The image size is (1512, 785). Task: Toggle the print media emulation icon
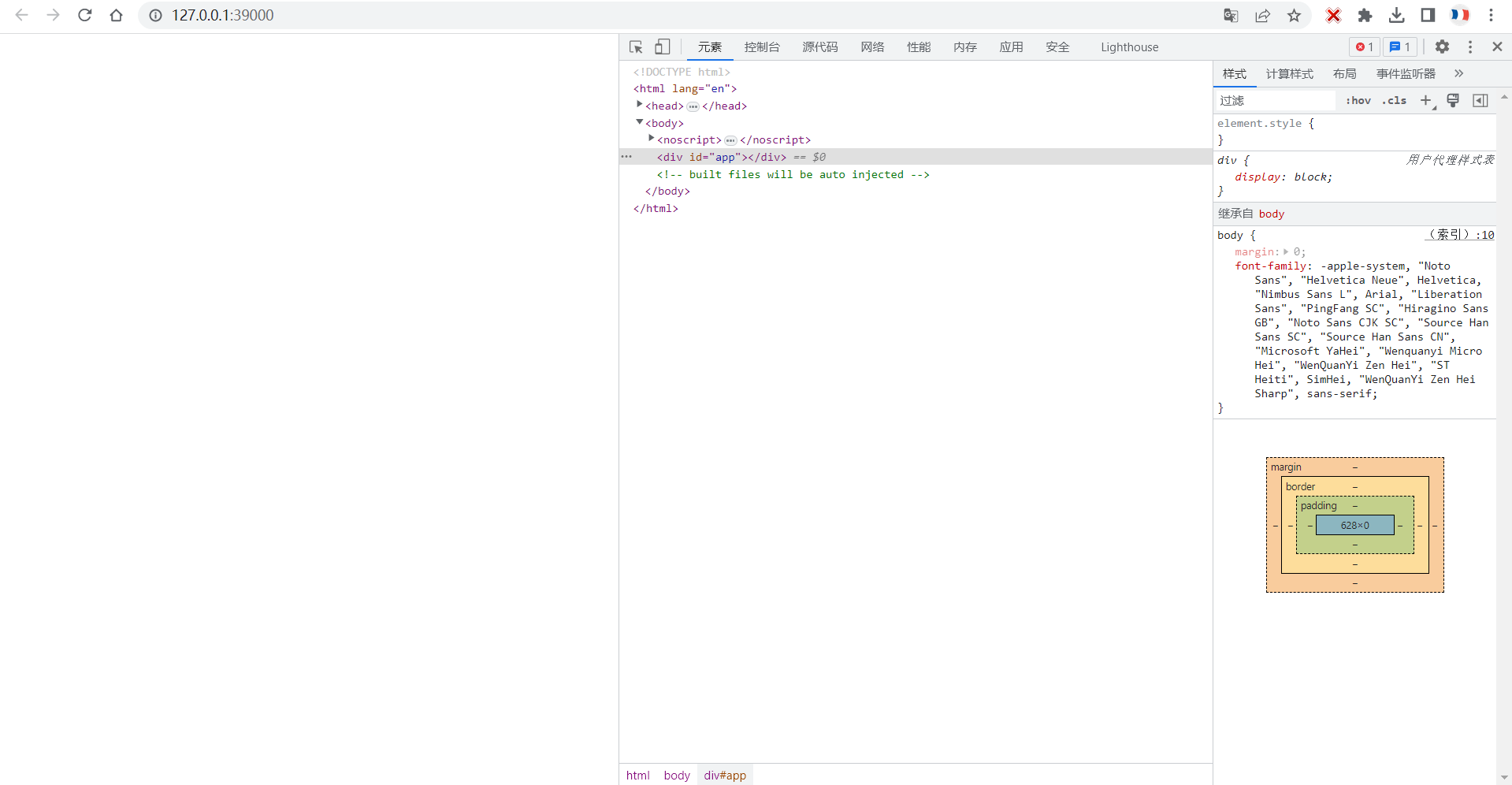(1453, 100)
